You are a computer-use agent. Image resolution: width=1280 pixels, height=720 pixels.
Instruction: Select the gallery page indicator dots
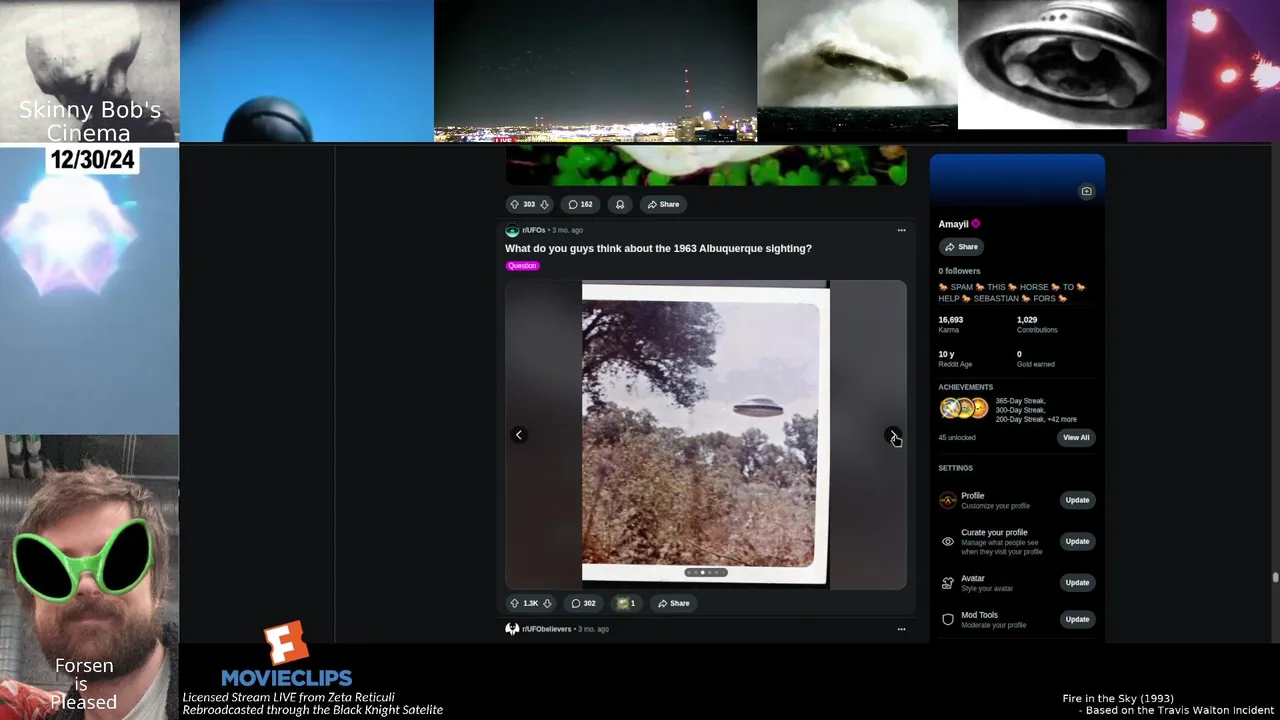(x=706, y=573)
